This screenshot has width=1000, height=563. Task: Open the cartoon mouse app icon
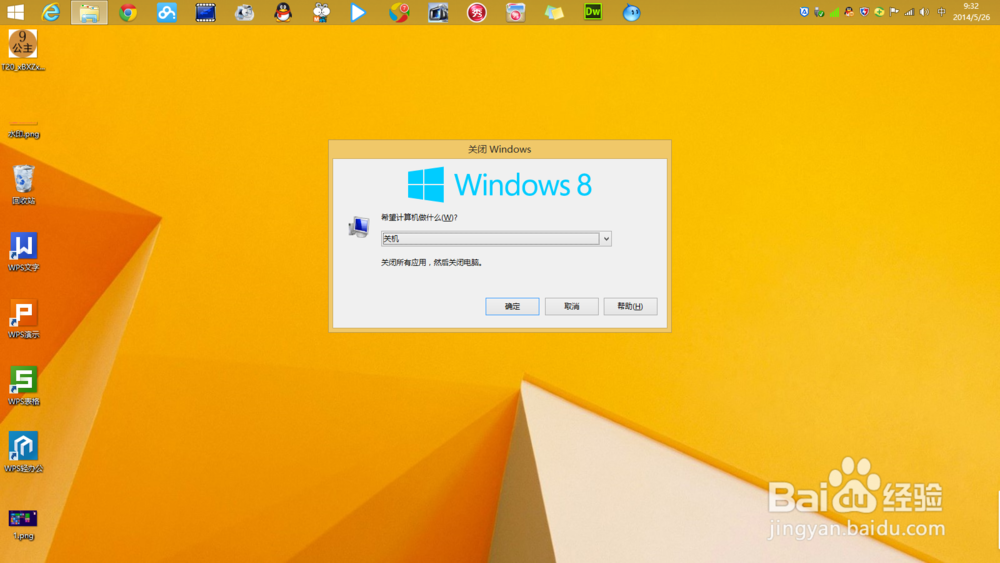(321, 12)
